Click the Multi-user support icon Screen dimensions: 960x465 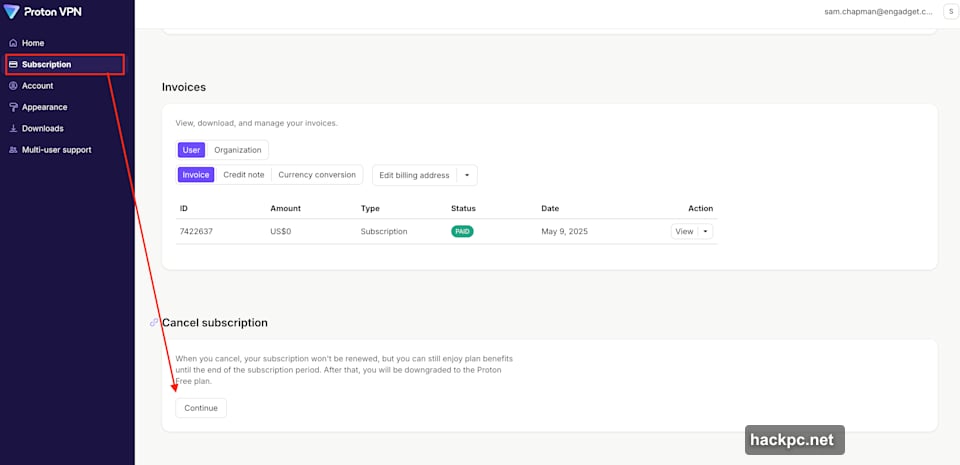pyautogui.click(x=13, y=150)
